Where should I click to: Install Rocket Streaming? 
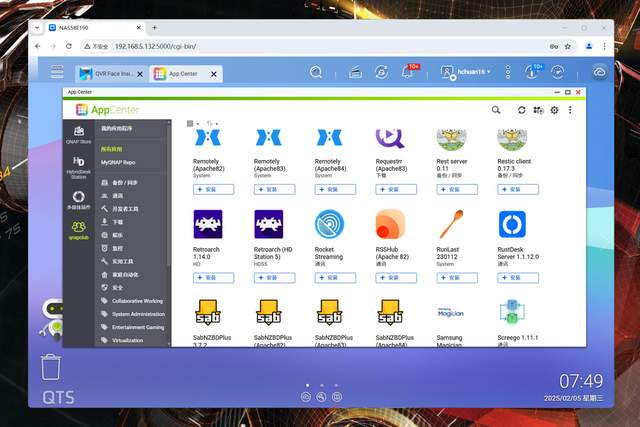click(x=335, y=278)
